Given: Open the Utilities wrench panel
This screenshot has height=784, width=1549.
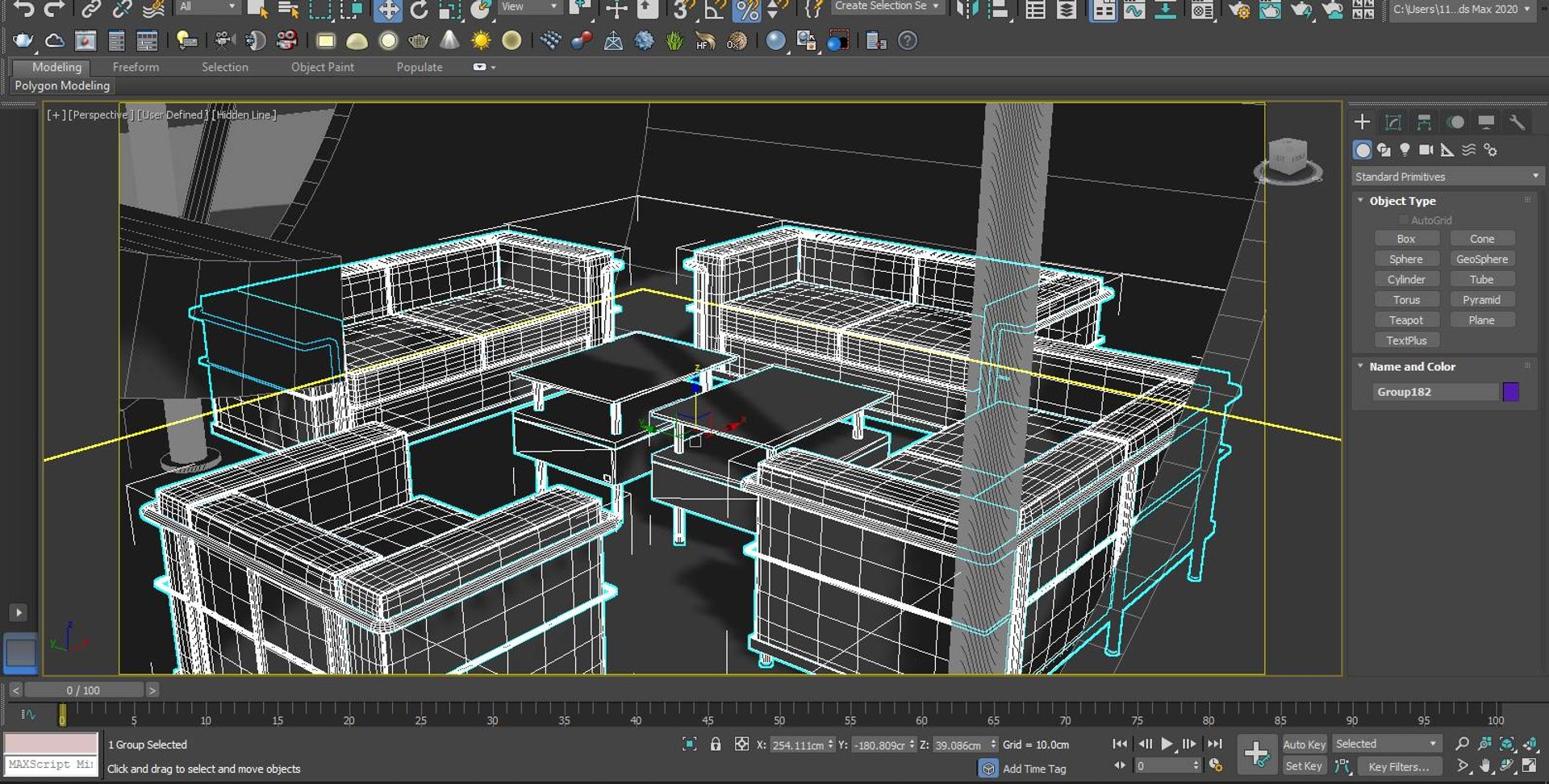Looking at the screenshot, I should pyautogui.click(x=1517, y=122).
